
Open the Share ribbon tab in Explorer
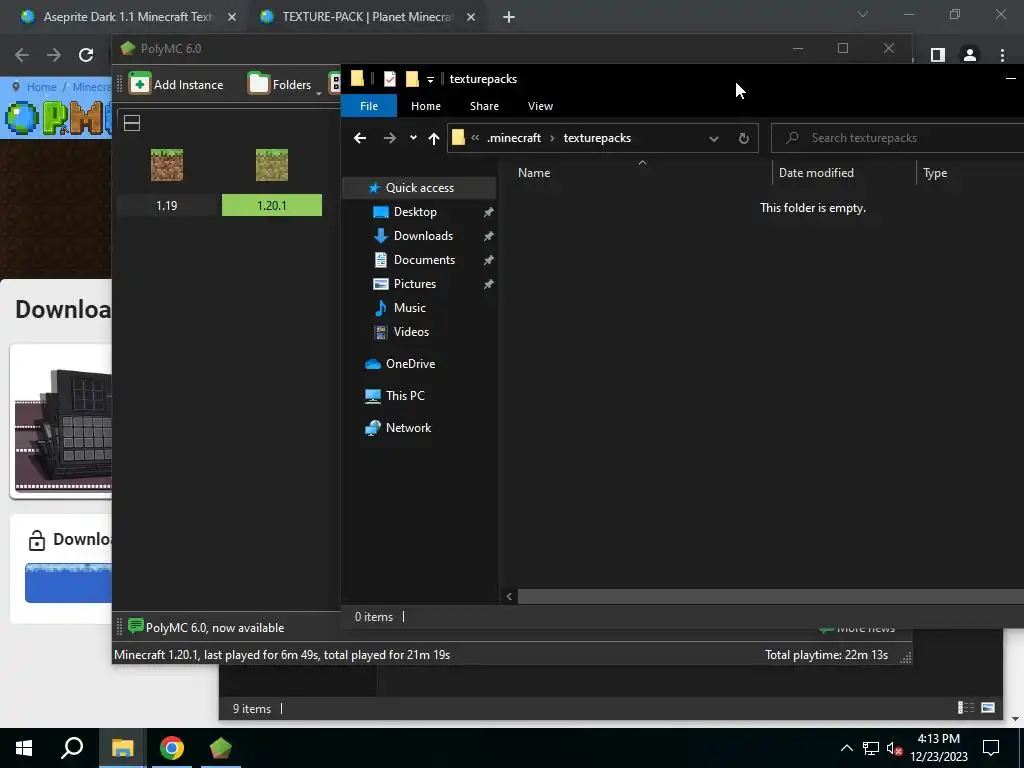(484, 106)
